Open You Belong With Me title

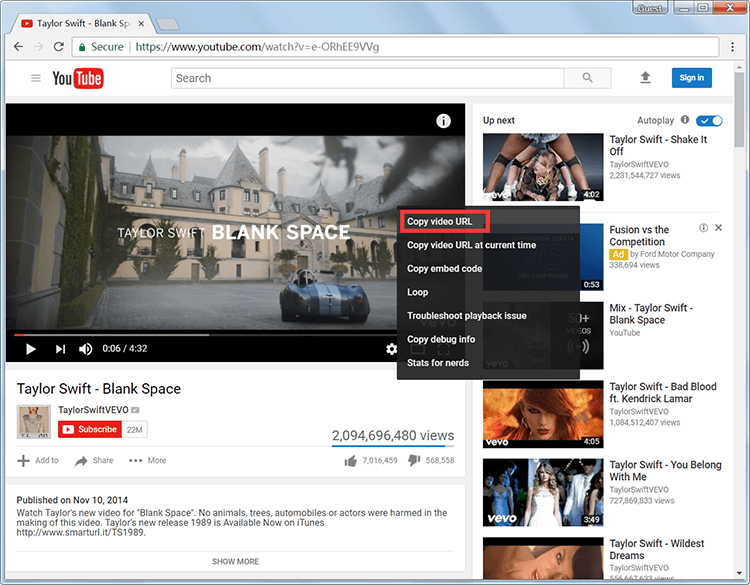[x=665, y=471]
